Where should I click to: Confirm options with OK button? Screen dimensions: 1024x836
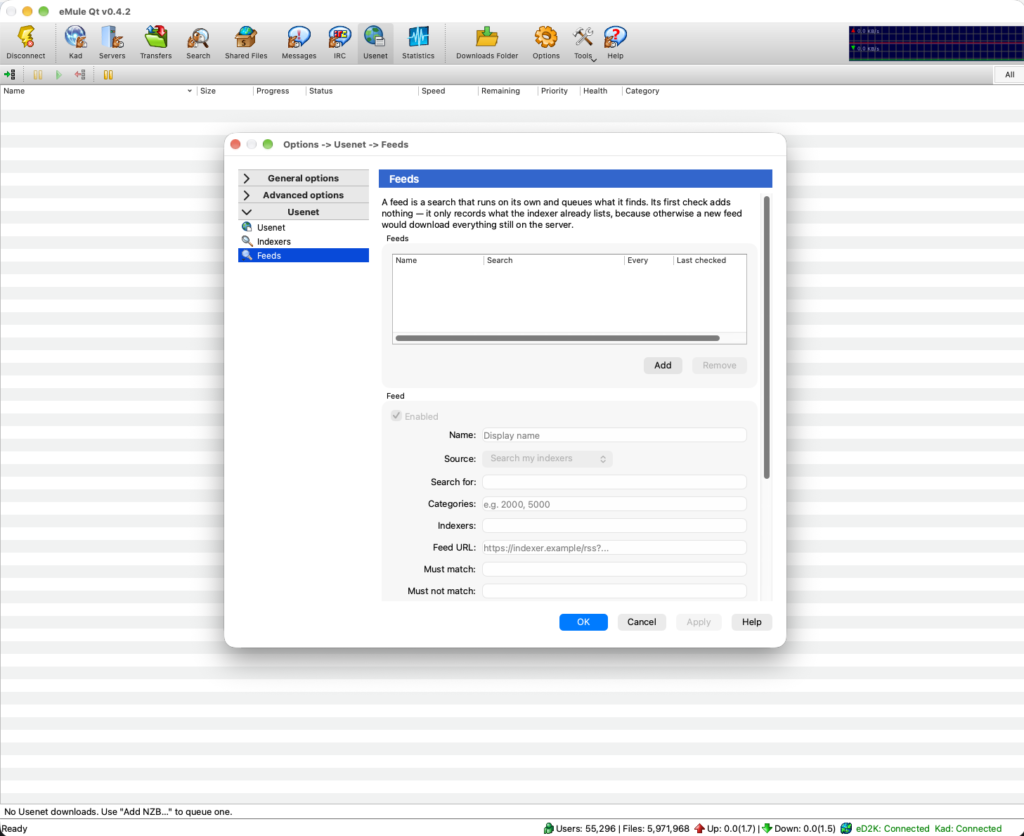point(583,622)
